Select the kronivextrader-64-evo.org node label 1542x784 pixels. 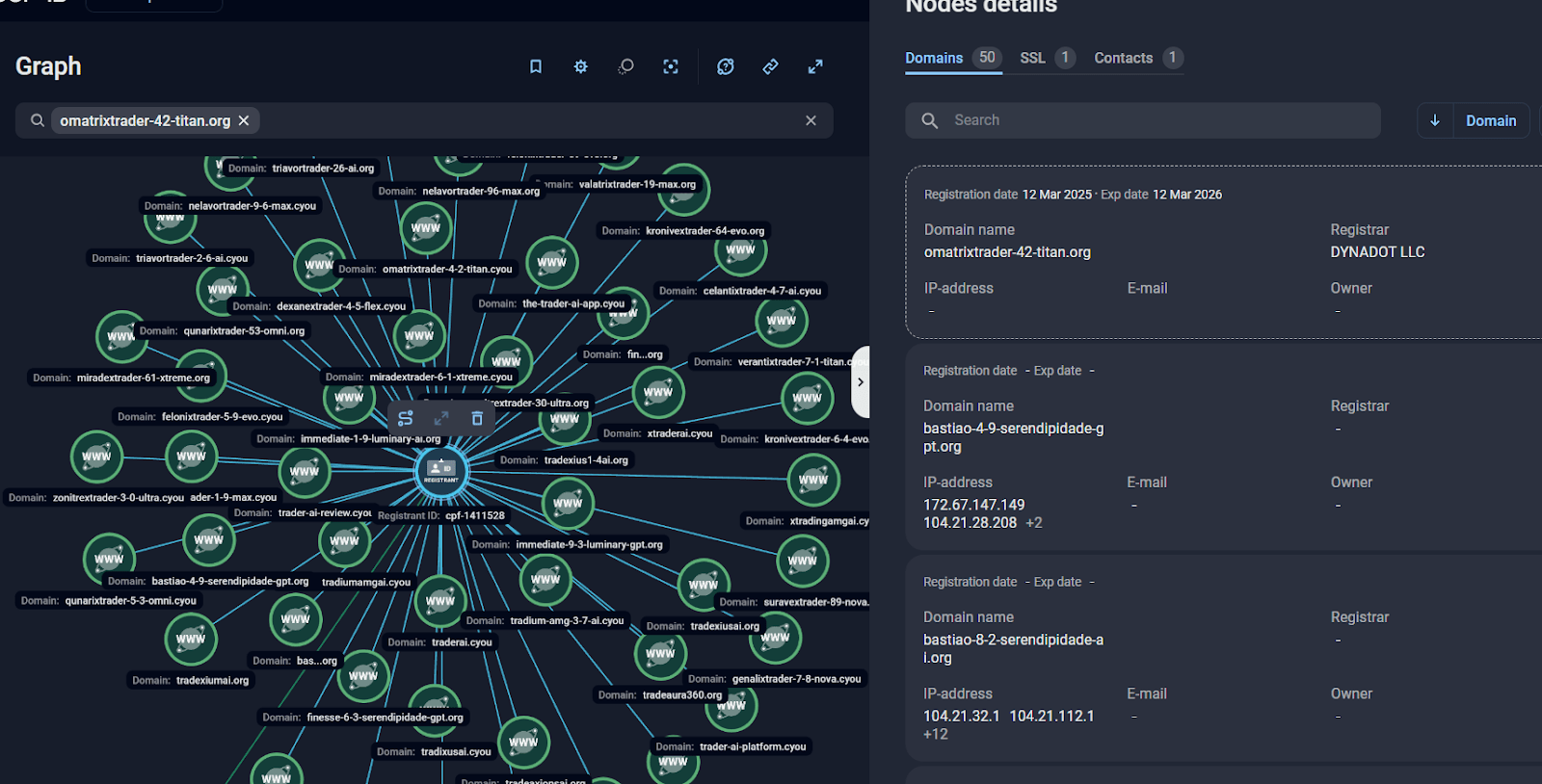[x=683, y=231]
